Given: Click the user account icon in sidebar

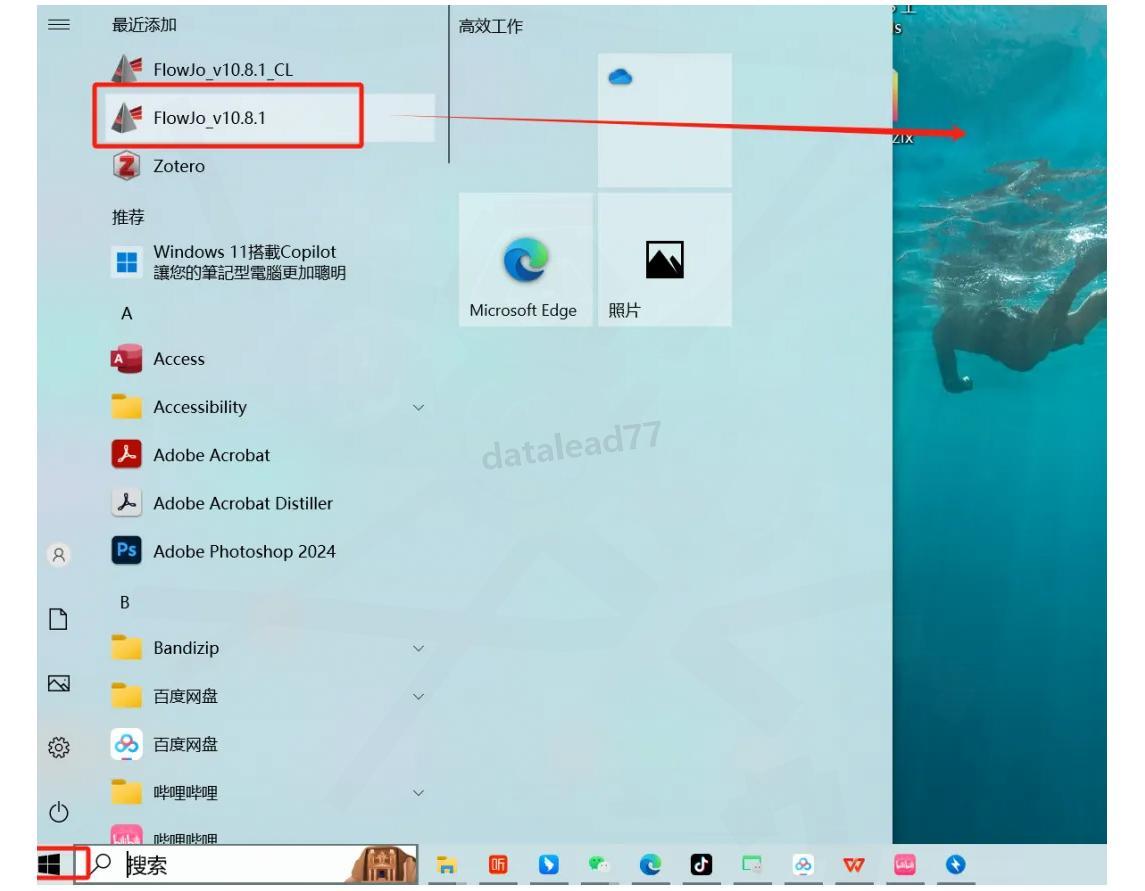Looking at the screenshot, I should click(59, 555).
